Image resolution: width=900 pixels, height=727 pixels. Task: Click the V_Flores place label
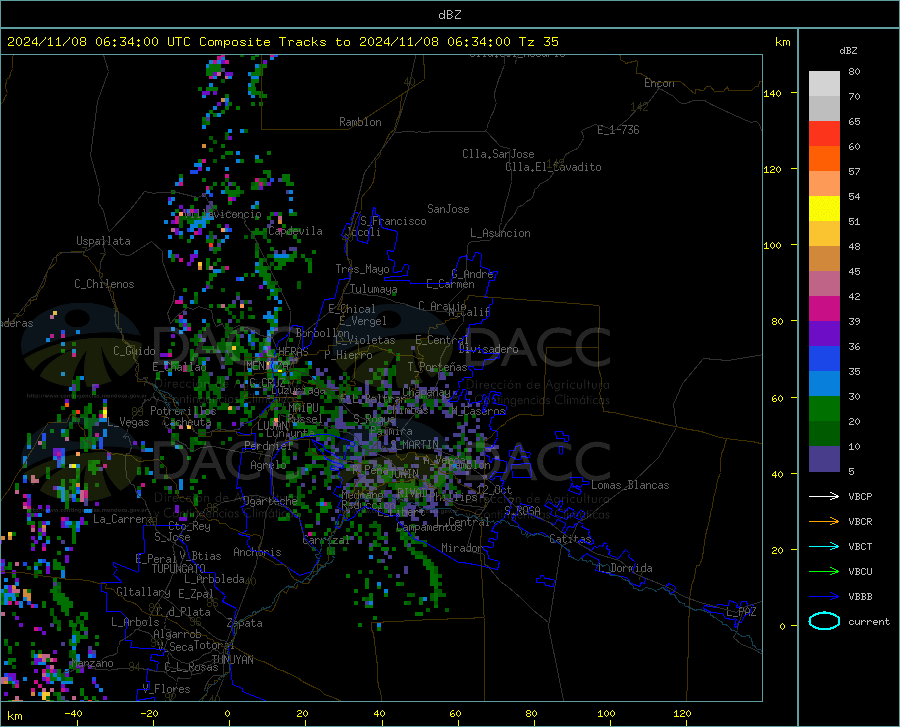pyautogui.click(x=166, y=689)
